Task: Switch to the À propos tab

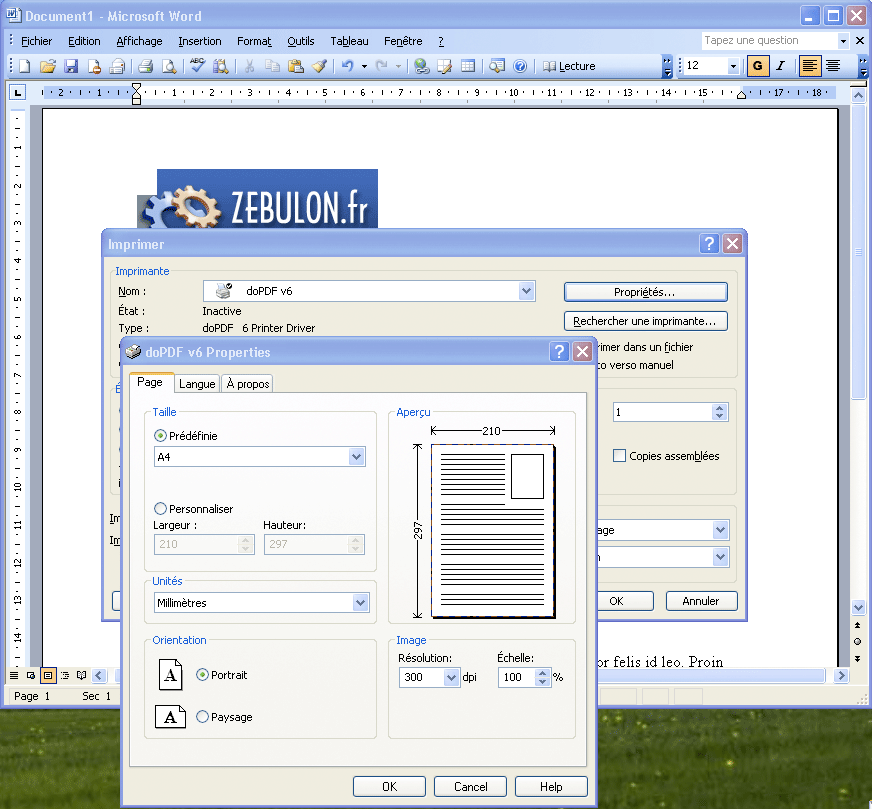Action: [x=247, y=384]
